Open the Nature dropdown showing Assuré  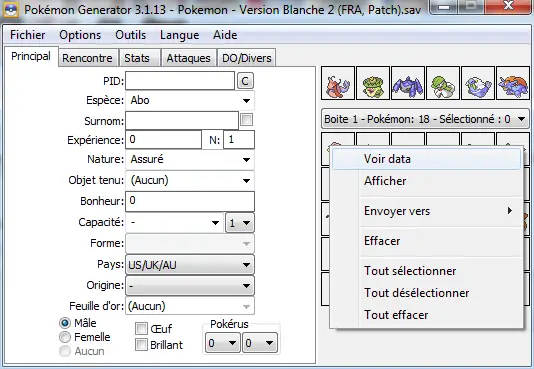[190, 159]
